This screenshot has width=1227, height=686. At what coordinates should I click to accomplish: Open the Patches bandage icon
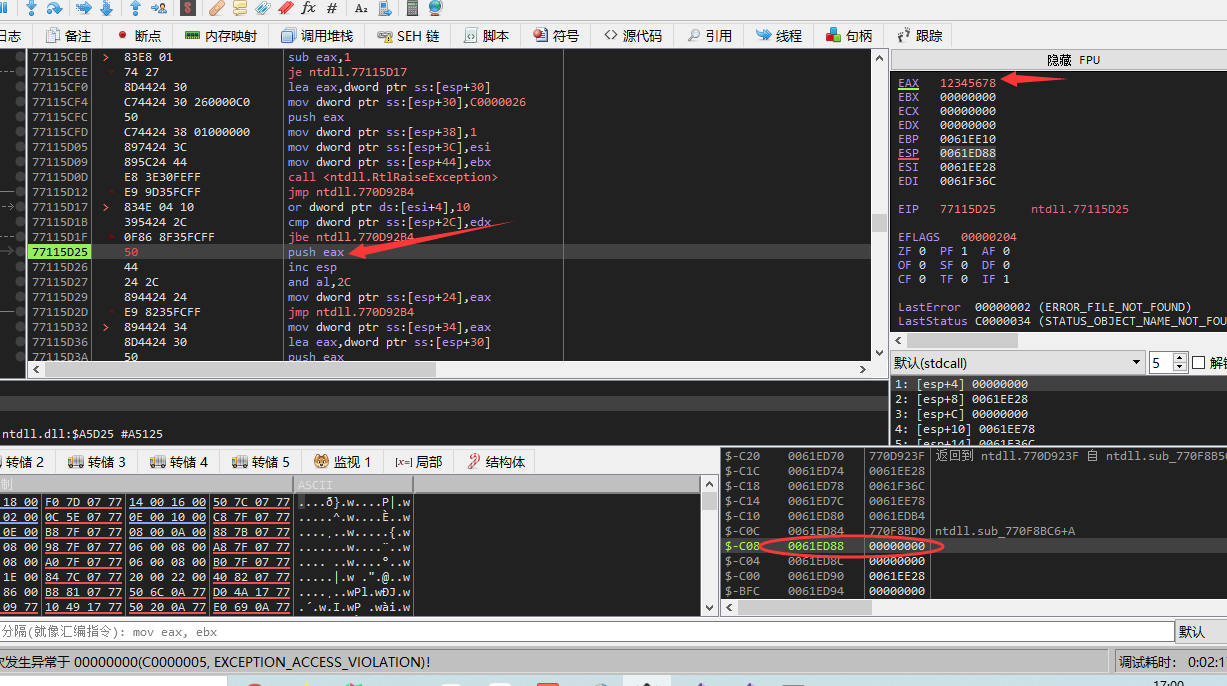coord(217,8)
